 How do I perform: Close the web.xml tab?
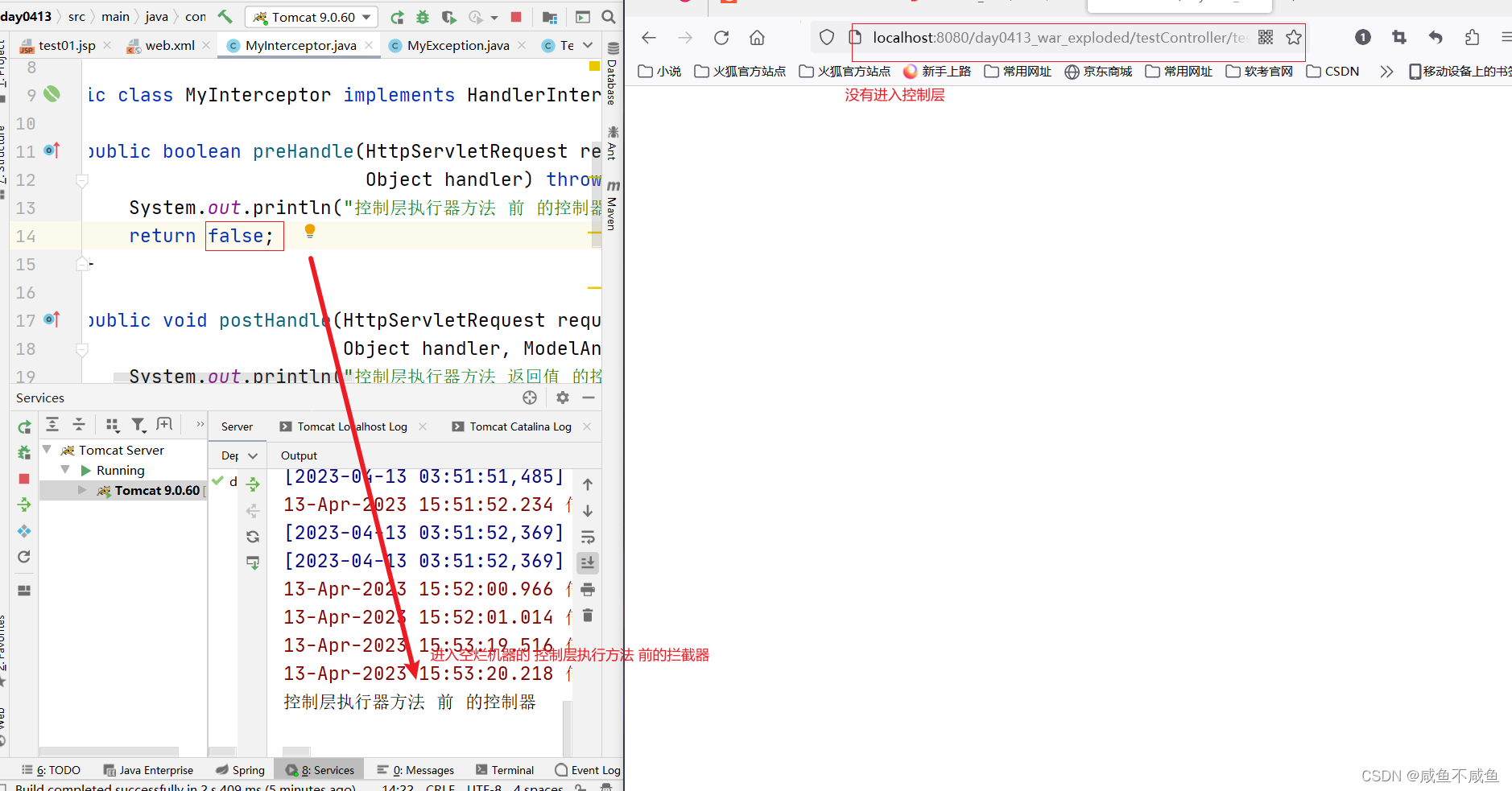coord(207,45)
